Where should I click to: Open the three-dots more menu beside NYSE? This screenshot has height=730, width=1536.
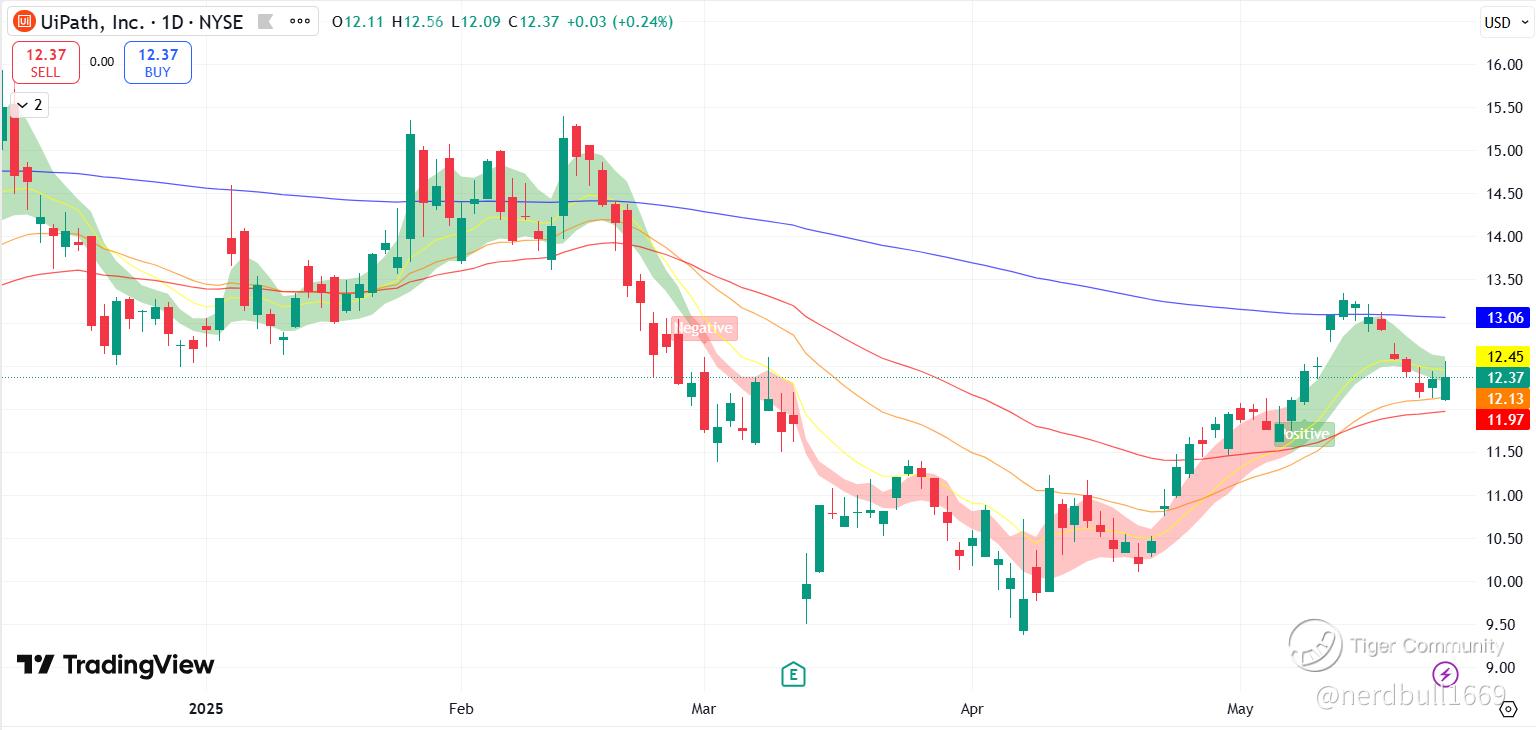pyautogui.click(x=299, y=21)
